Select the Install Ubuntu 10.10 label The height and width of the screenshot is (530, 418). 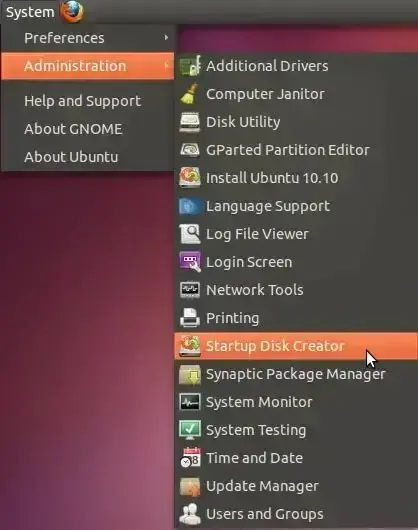point(272,178)
